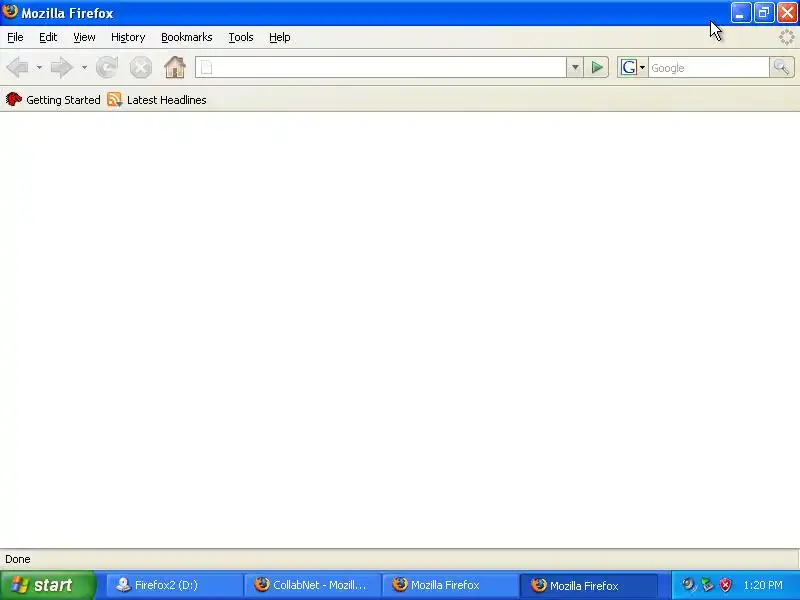Click the Back arrow button
The width and height of the screenshot is (800, 600).
click(17, 67)
